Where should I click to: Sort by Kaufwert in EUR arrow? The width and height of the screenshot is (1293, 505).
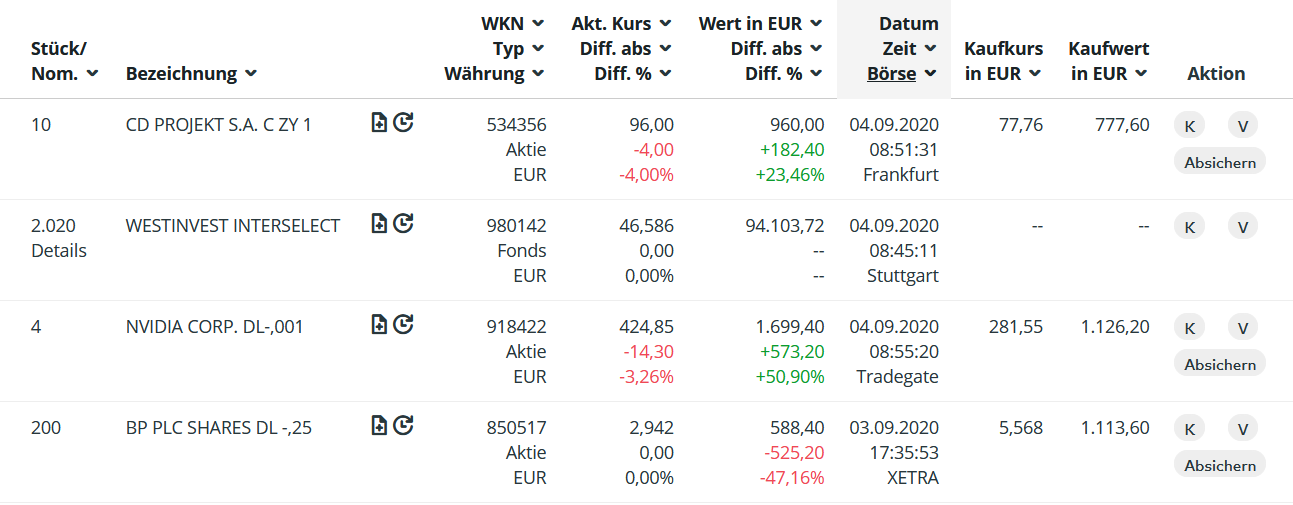click(1141, 74)
